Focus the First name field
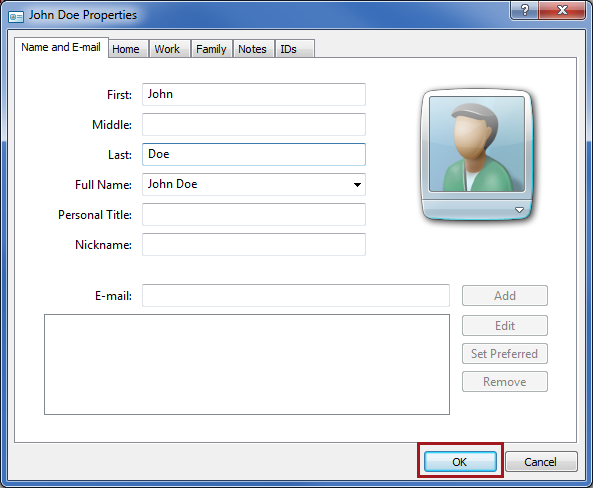This screenshot has height=488, width=593. click(254, 94)
